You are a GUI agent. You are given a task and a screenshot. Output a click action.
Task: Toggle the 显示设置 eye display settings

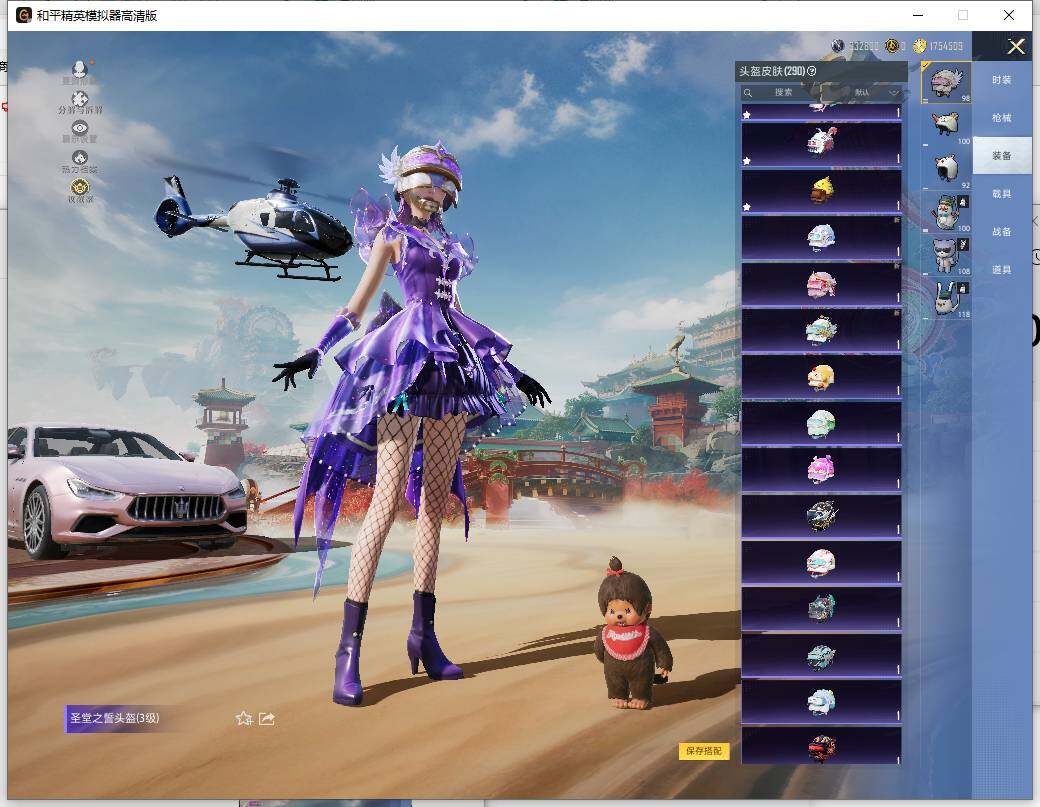(80, 128)
